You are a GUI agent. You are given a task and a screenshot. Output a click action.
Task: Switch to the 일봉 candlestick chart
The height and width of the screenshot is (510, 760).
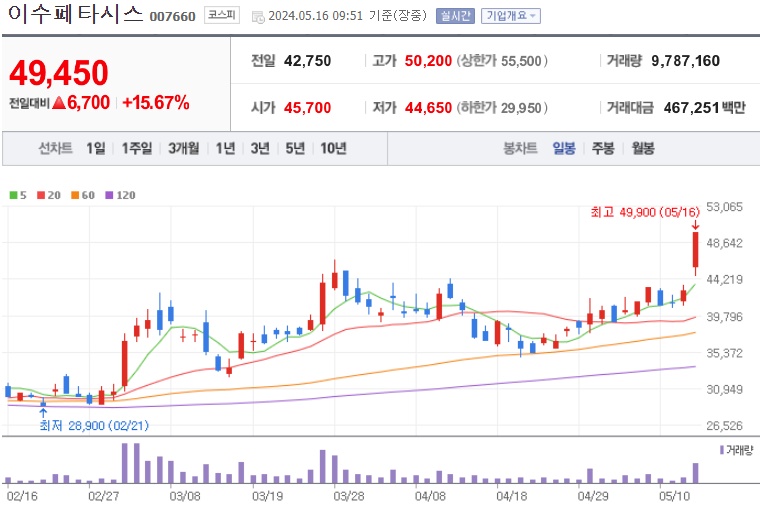point(564,148)
